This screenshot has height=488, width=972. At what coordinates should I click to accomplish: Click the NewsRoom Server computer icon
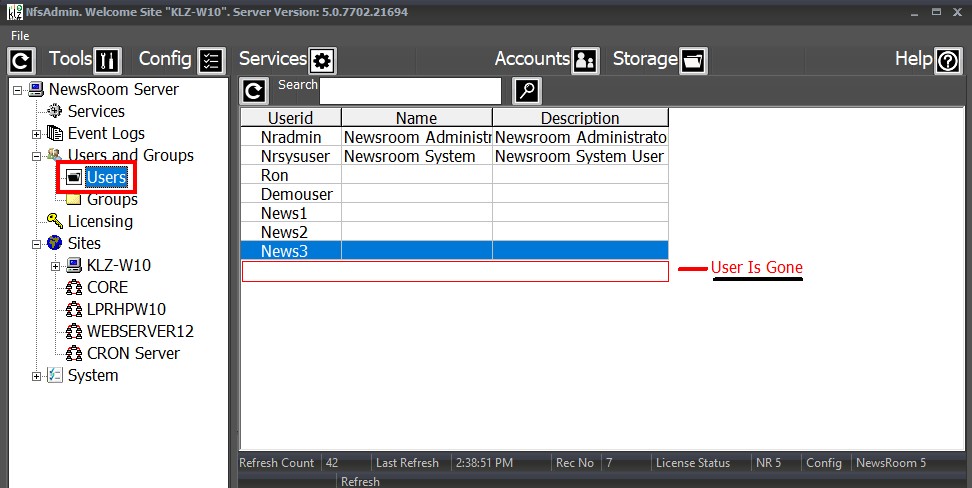(35, 89)
